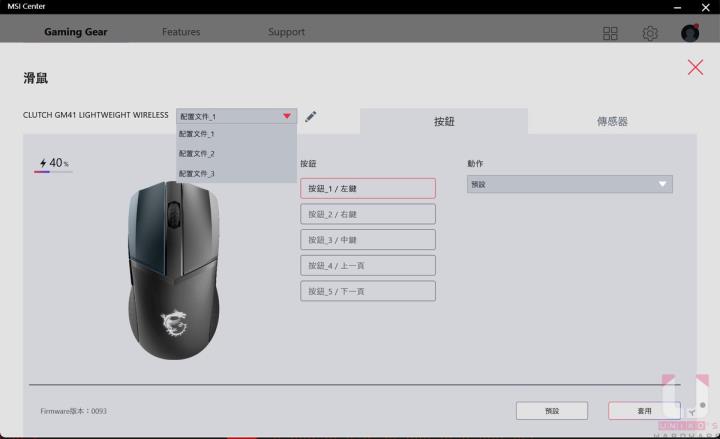Image resolution: width=720 pixels, height=439 pixels.
Task: Close the mouse panel with red X
Action: coord(695,68)
